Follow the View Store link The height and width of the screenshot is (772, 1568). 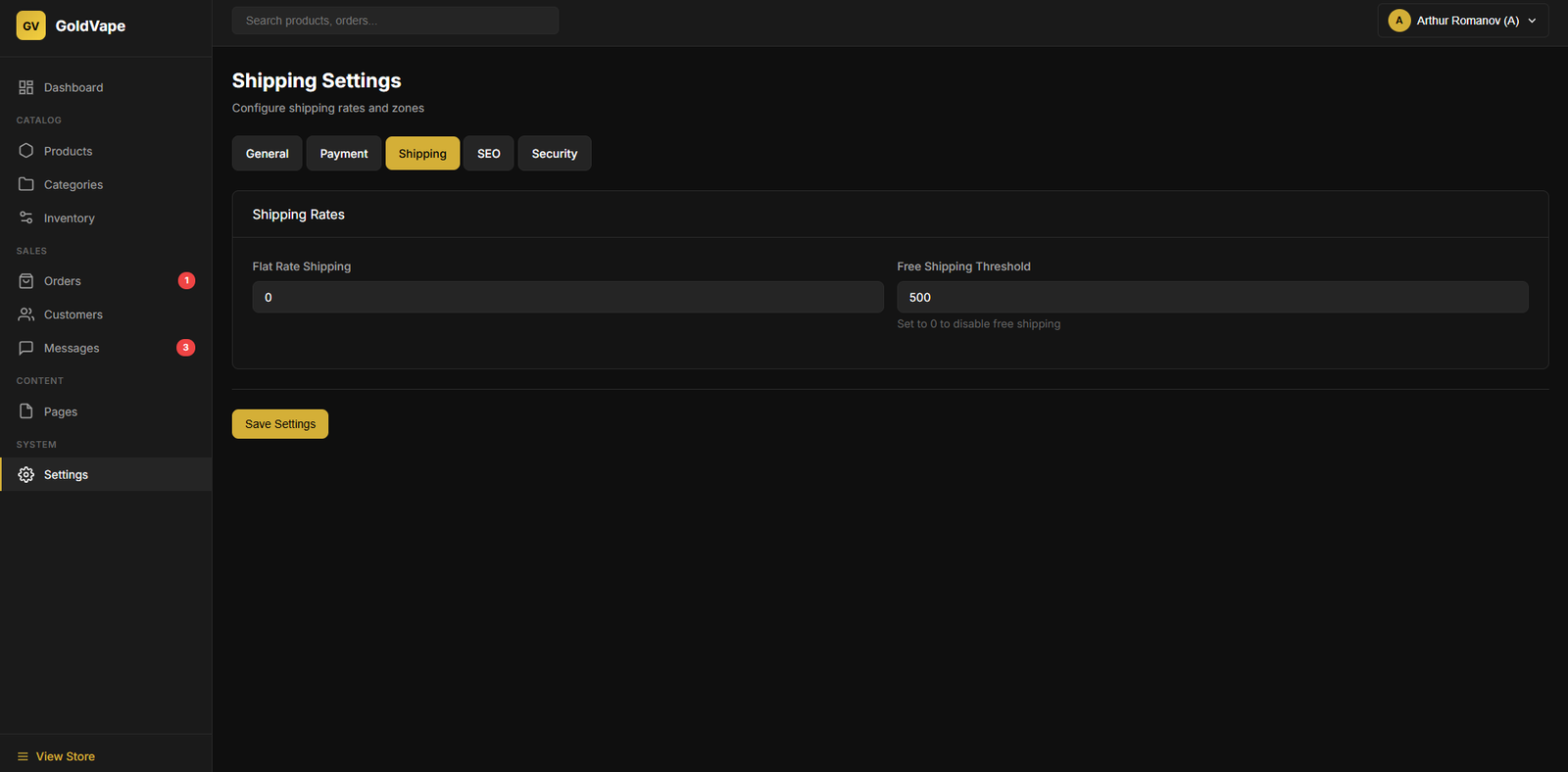pos(65,756)
